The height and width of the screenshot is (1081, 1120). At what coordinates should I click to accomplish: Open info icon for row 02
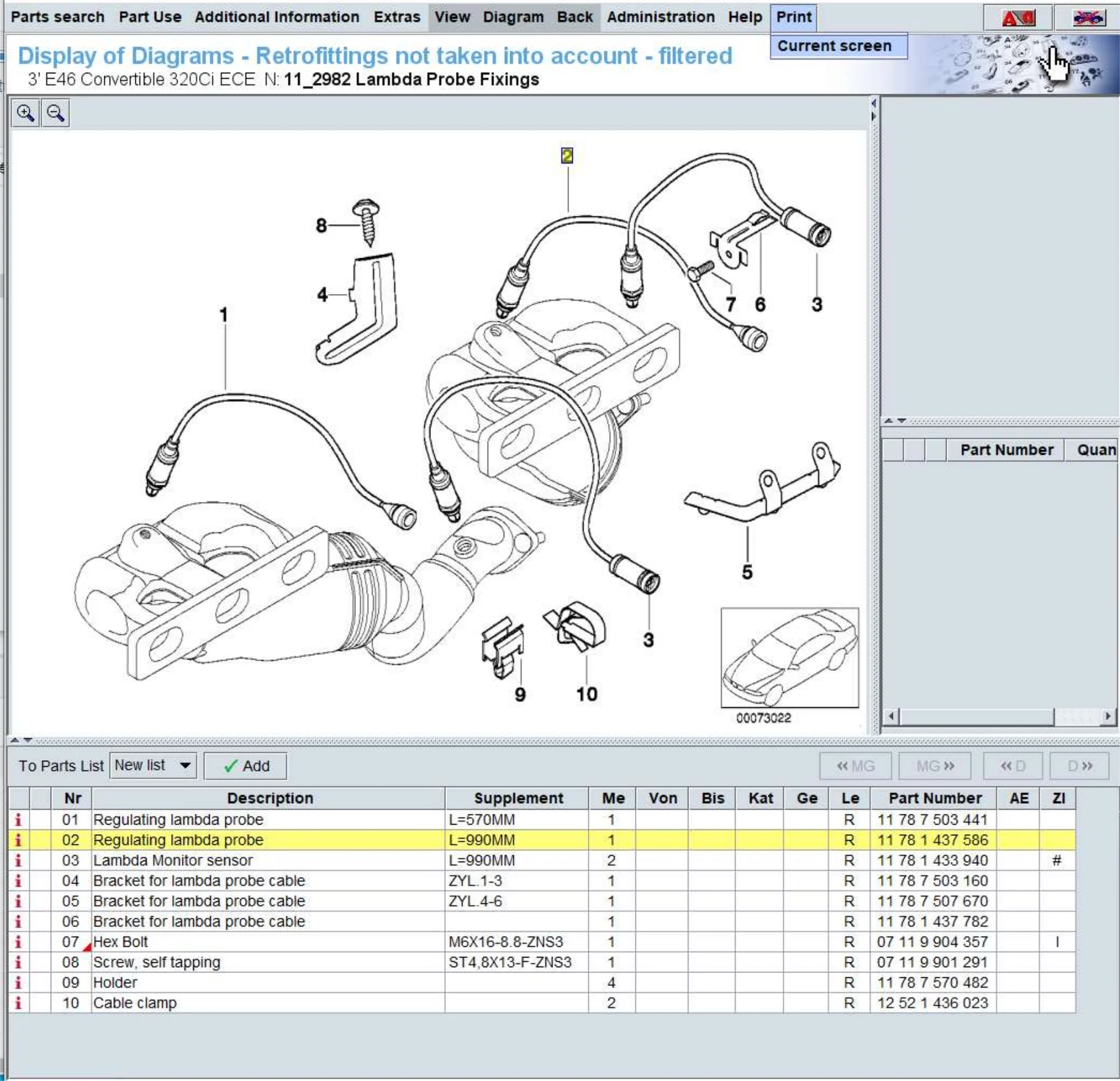click(18, 840)
